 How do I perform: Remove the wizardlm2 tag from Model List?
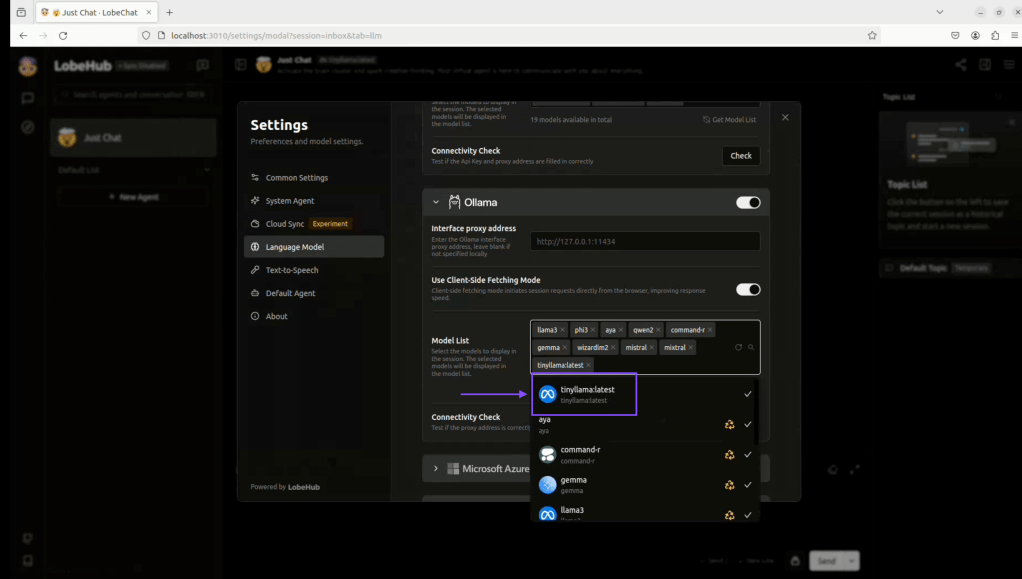coord(614,348)
